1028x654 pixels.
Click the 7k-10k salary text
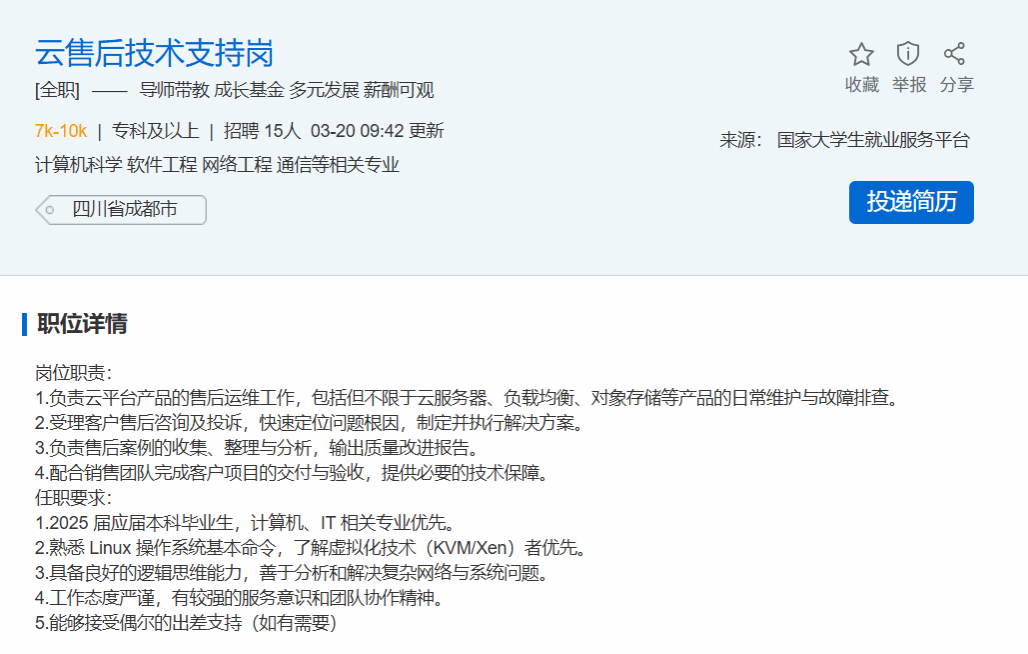click(x=61, y=131)
